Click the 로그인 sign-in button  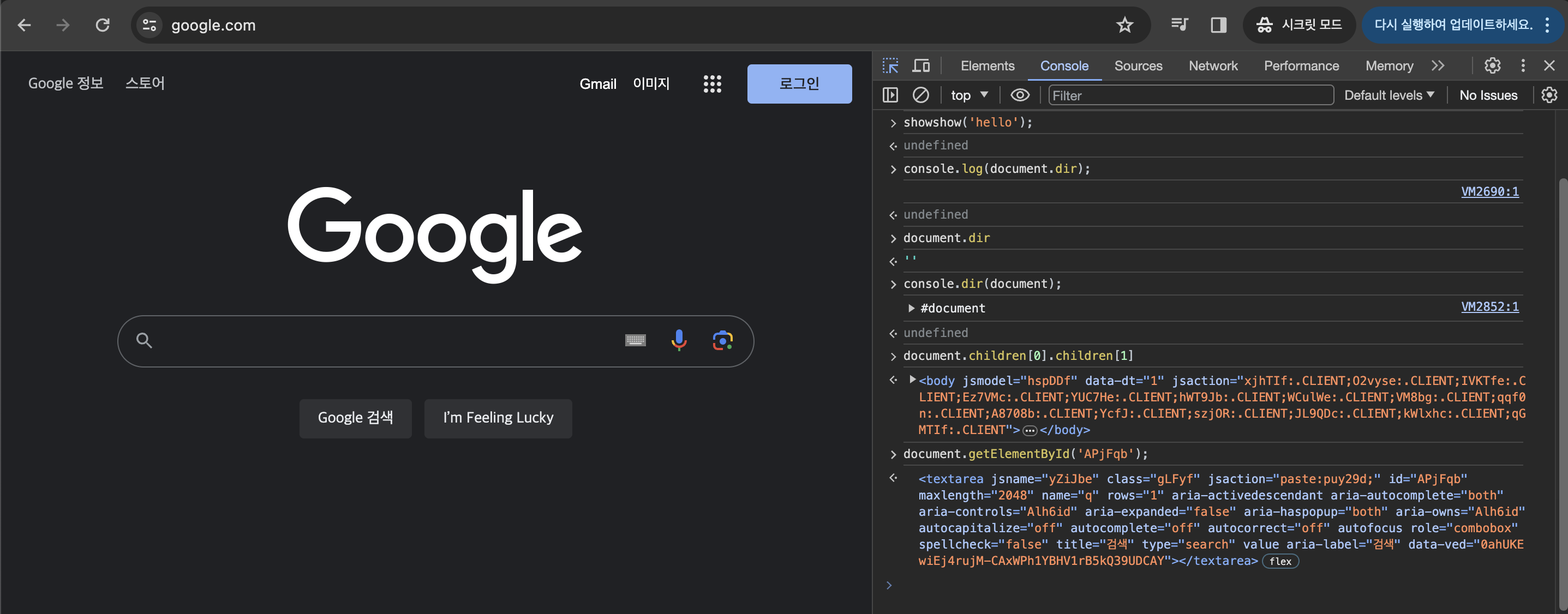point(799,84)
